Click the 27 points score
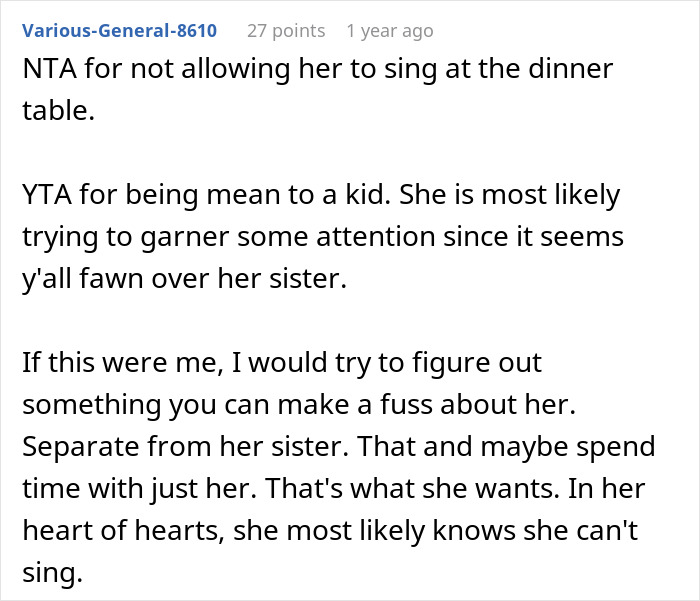 tap(286, 31)
